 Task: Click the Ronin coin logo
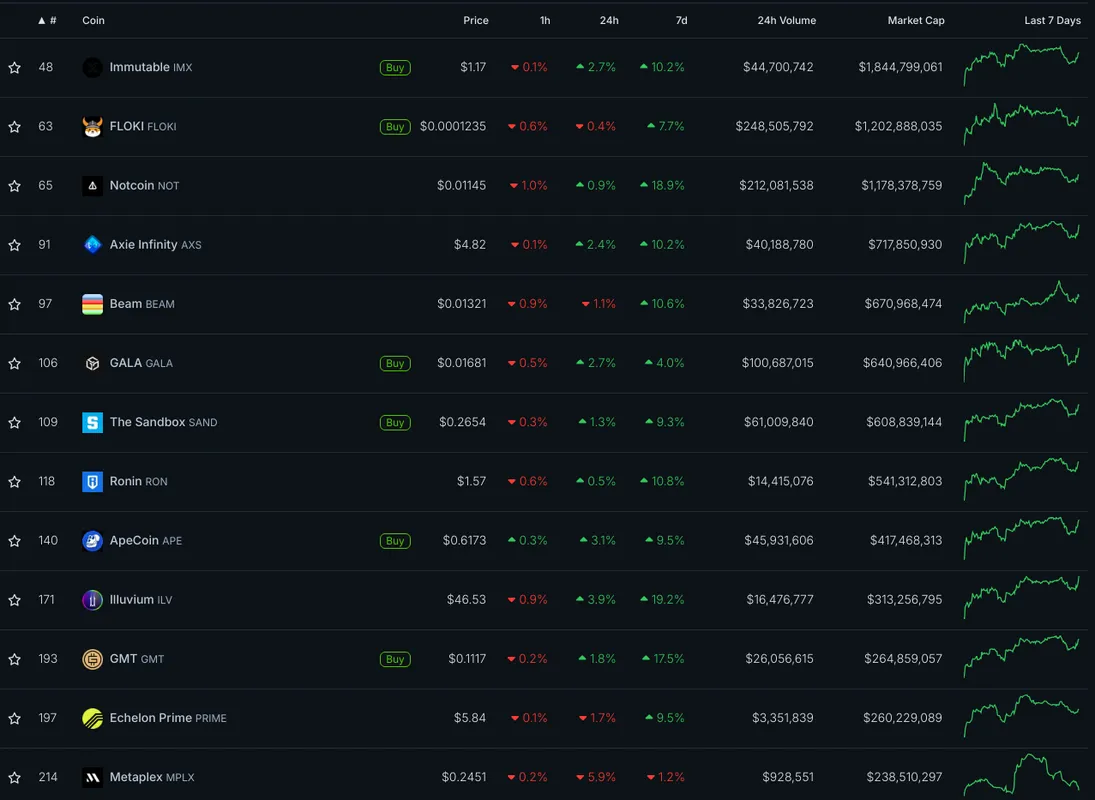(x=92, y=482)
